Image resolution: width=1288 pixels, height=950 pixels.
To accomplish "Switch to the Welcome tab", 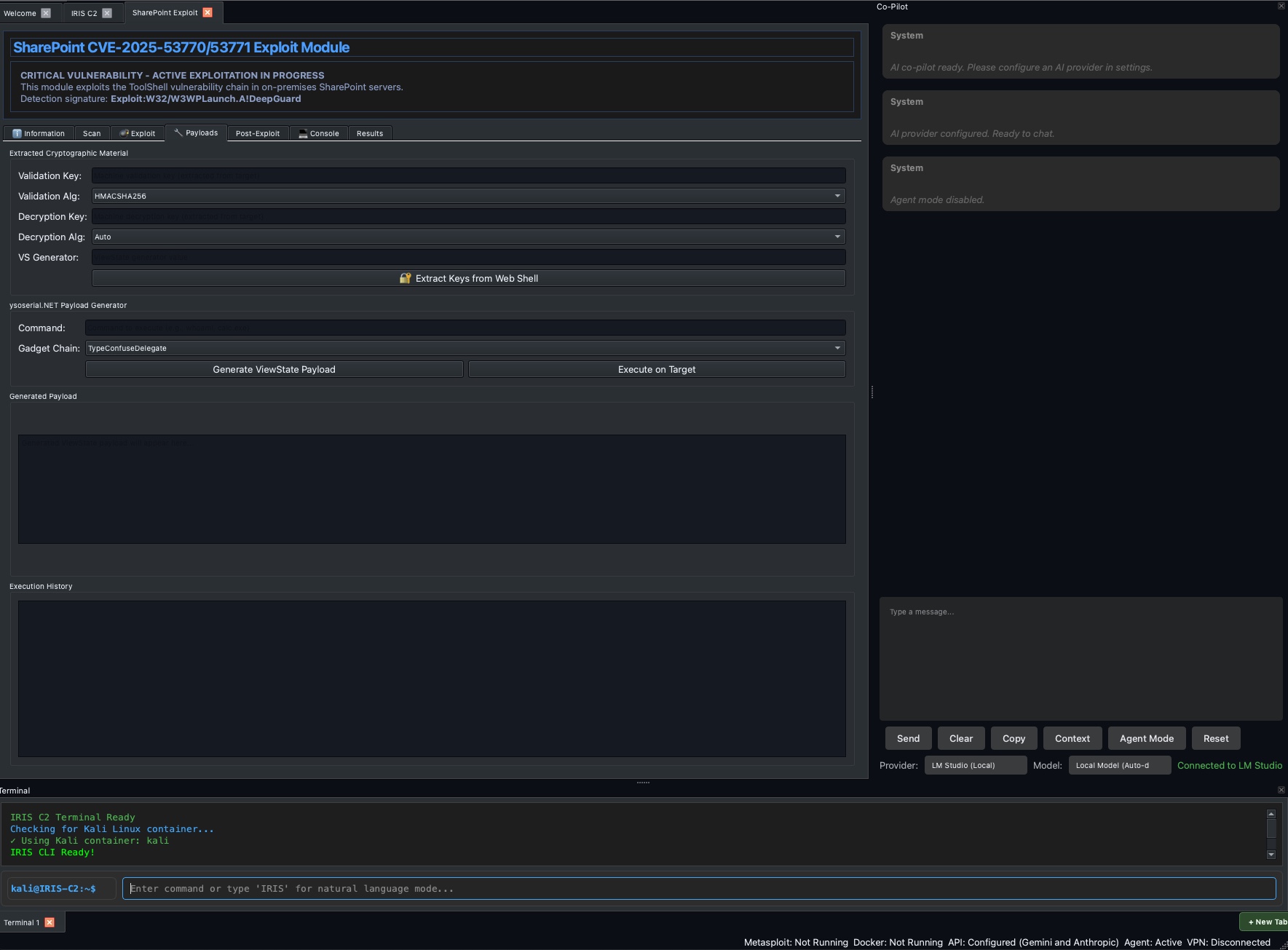I will (20, 13).
